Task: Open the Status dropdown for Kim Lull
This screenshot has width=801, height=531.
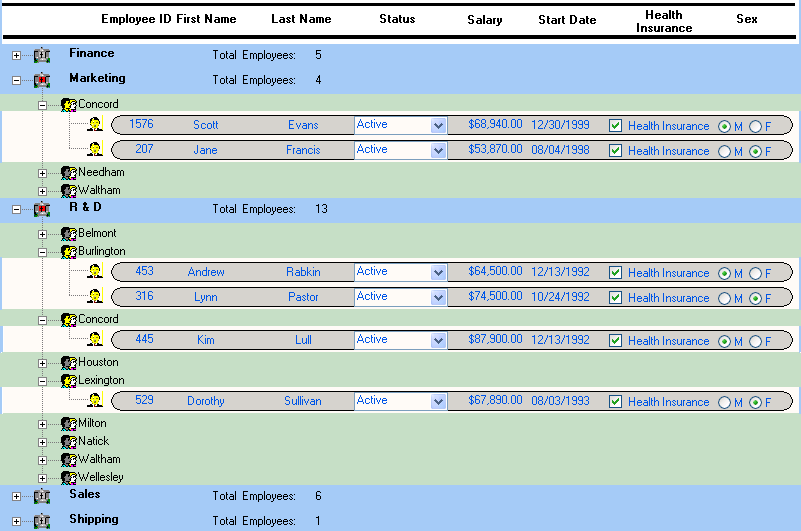Action: tap(438, 340)
